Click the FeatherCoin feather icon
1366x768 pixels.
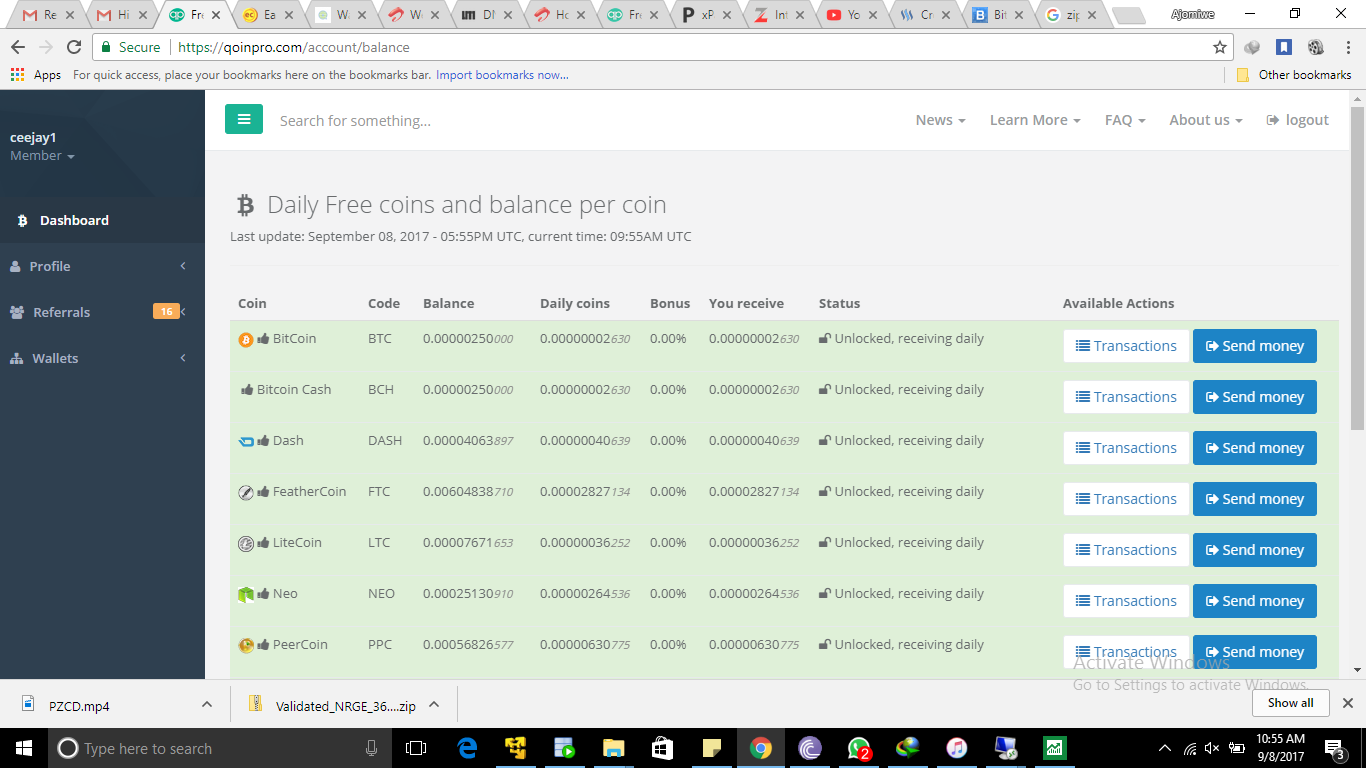246,492
